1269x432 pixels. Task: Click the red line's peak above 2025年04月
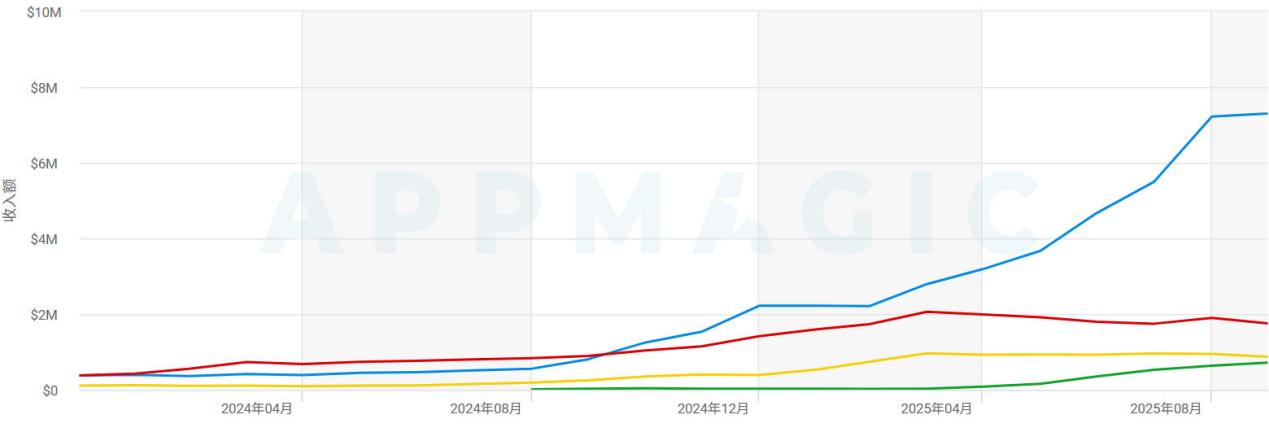pyautogui.click(x=927, y=312)
